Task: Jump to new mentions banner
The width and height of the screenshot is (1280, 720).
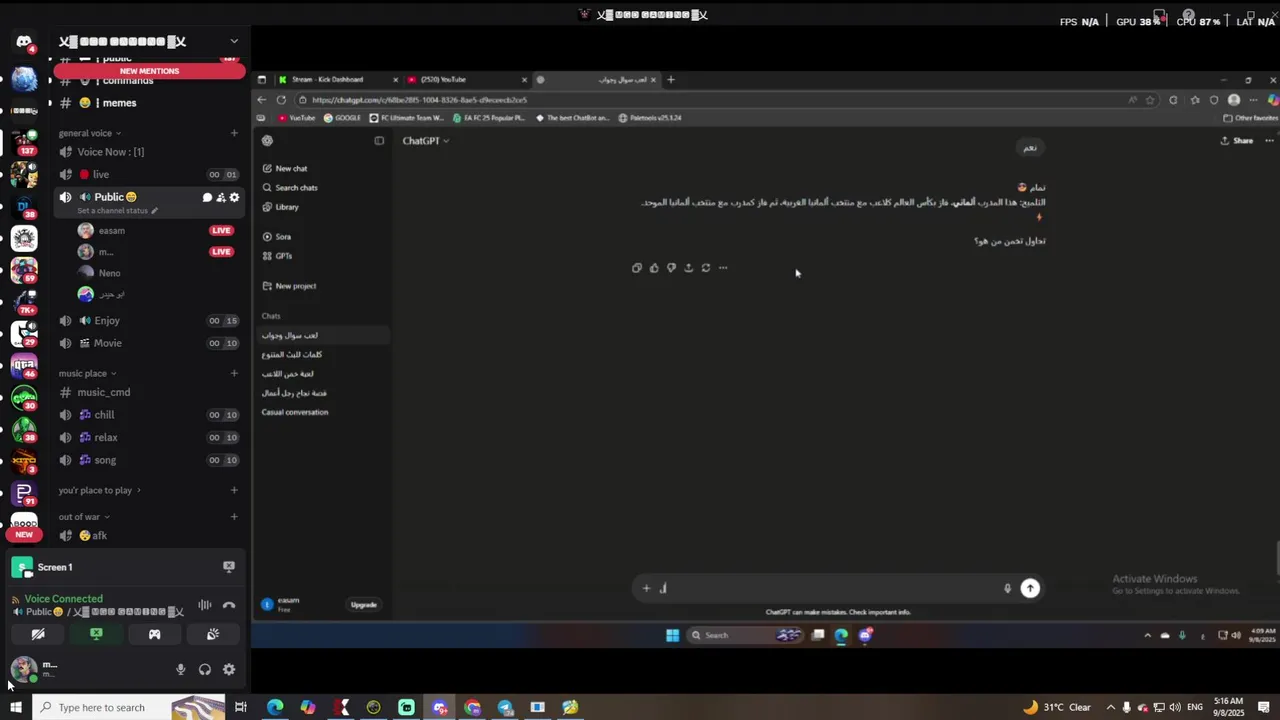Action: pos(149,71)
